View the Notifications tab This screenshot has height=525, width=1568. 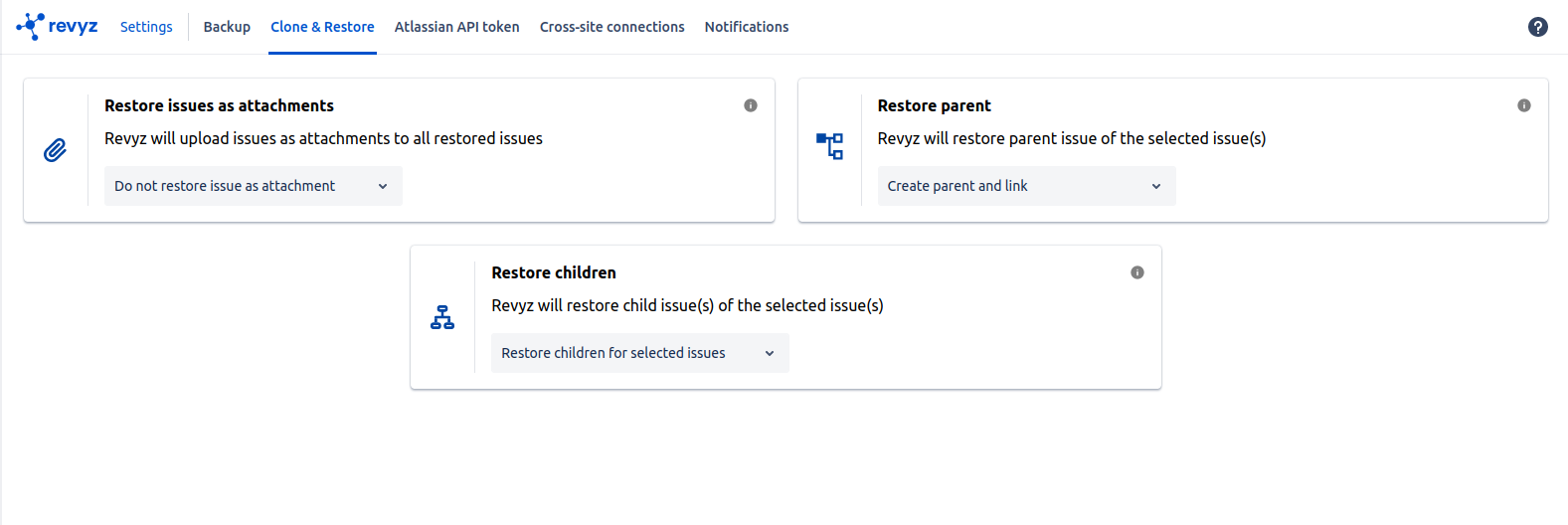tap(746, 27)
